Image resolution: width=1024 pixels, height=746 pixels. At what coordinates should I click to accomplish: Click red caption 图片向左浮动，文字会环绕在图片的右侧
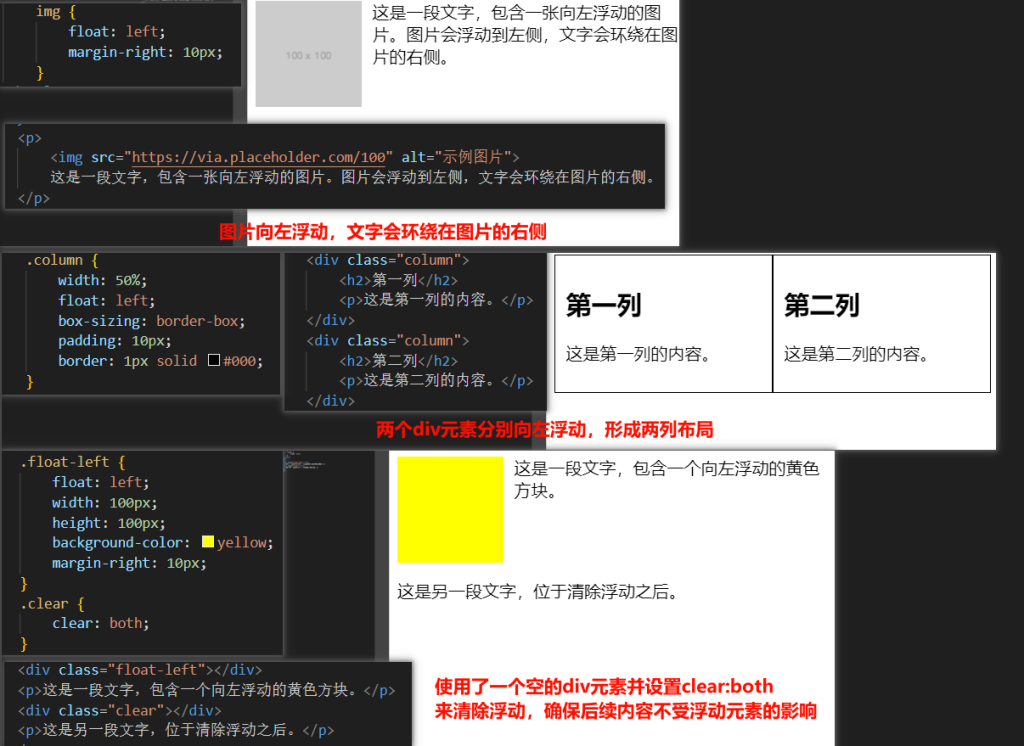(383, 232)
